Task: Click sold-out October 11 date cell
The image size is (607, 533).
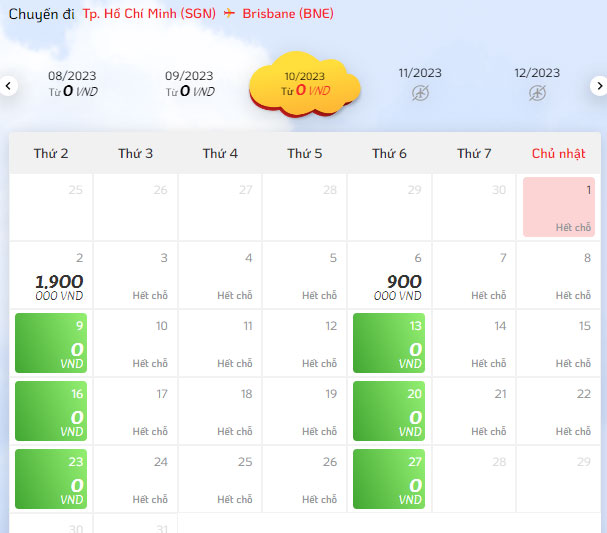Action: coord(220,343)
